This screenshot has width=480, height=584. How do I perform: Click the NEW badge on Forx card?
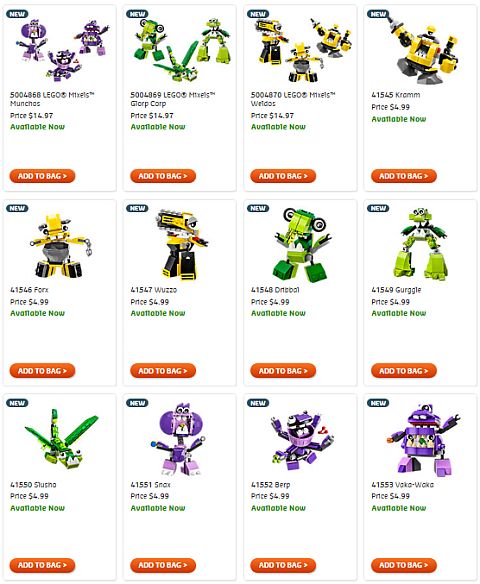click(x=17, y=208)
